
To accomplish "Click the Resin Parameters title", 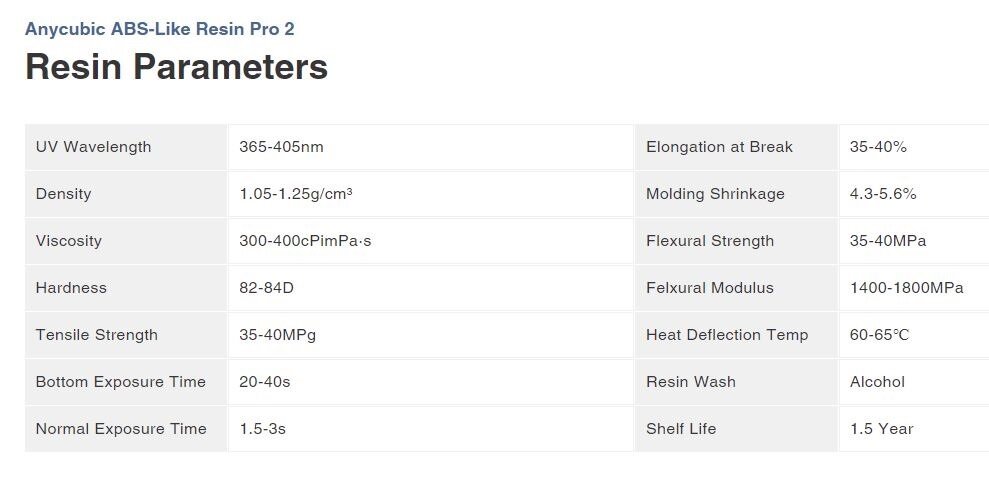I will coord(177,66).
